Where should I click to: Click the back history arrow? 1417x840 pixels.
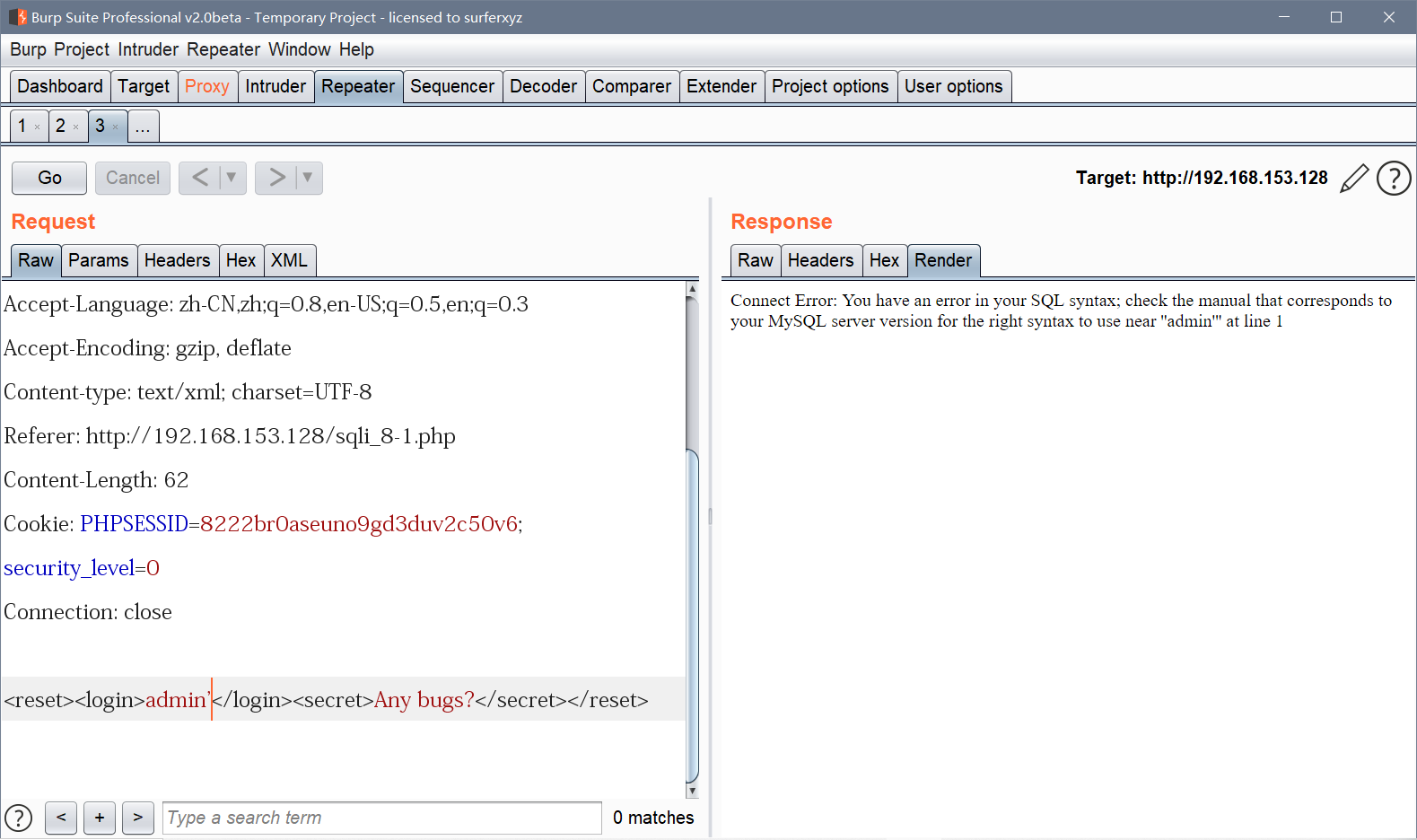pos(200,178)
